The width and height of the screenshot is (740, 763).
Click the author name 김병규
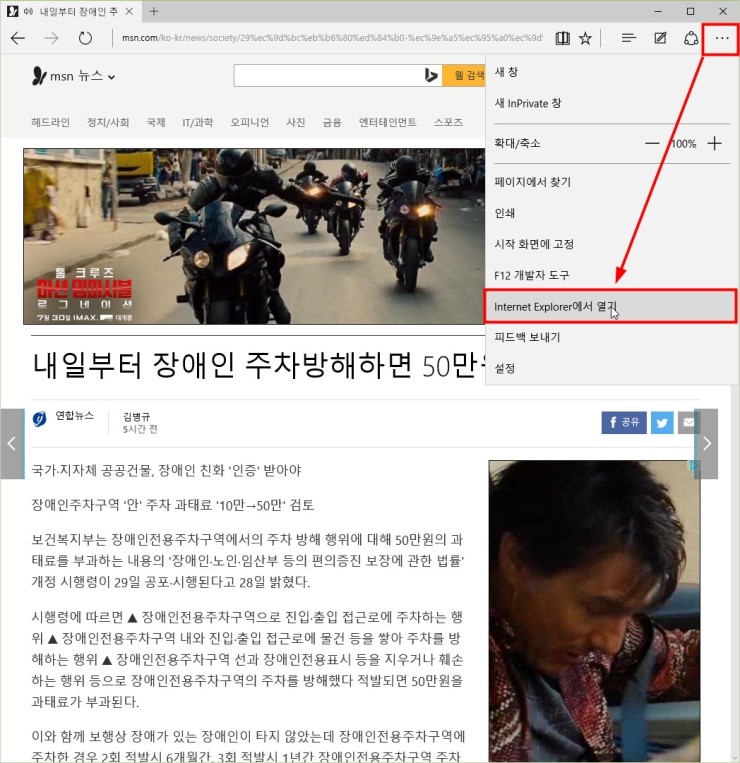pyautogui.click(x=136, y=417)
